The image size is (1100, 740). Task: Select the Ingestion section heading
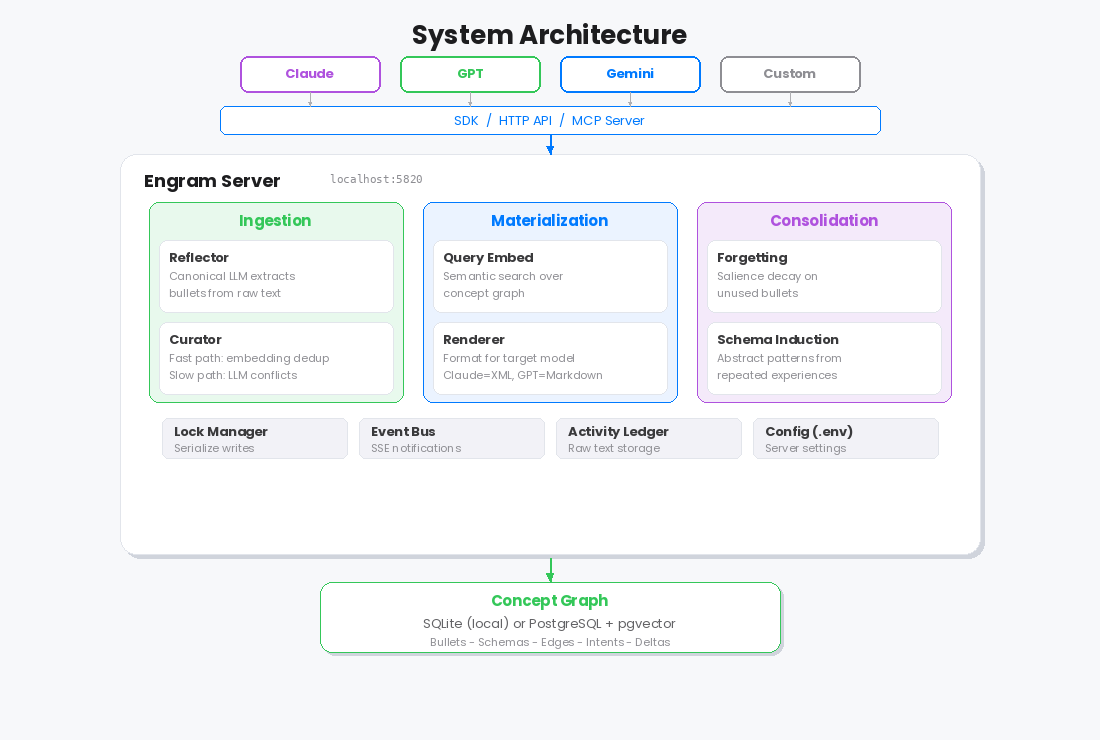[x=275, y=220]
